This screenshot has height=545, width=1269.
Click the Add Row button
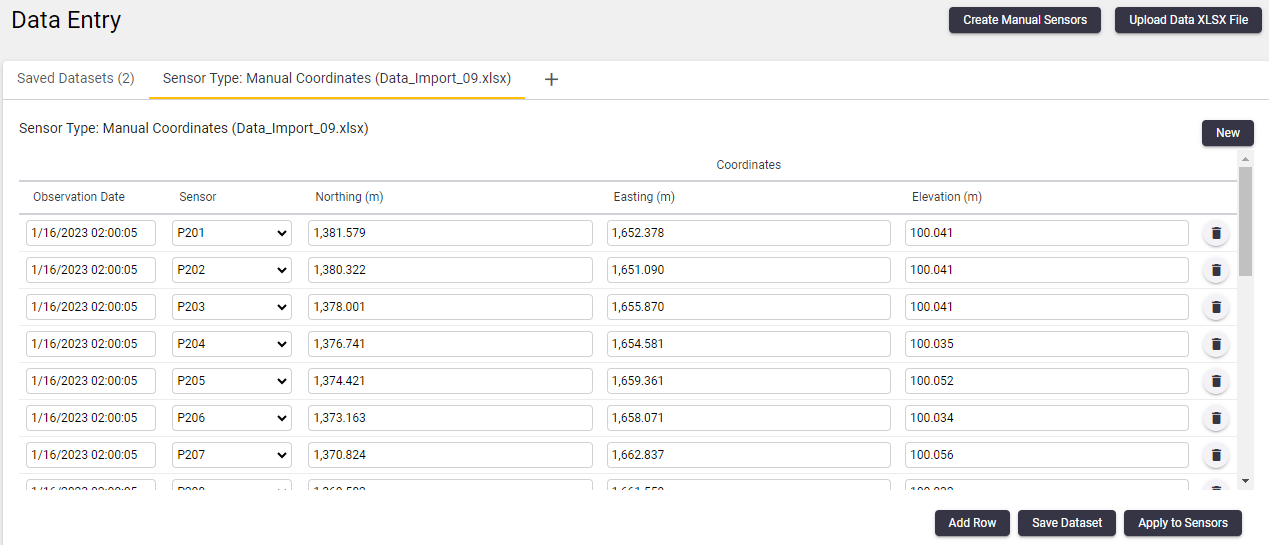click(x=972, y=523)
